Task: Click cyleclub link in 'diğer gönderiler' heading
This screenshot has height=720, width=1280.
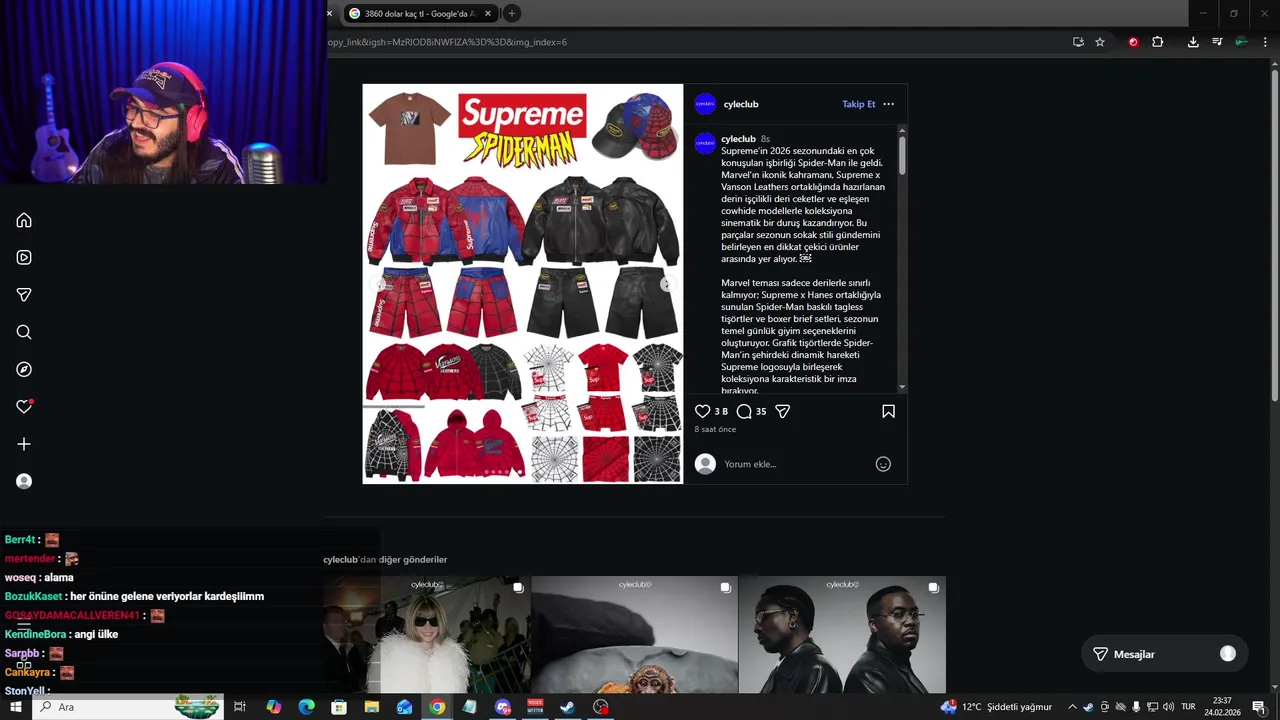Action: pos(340,560)
